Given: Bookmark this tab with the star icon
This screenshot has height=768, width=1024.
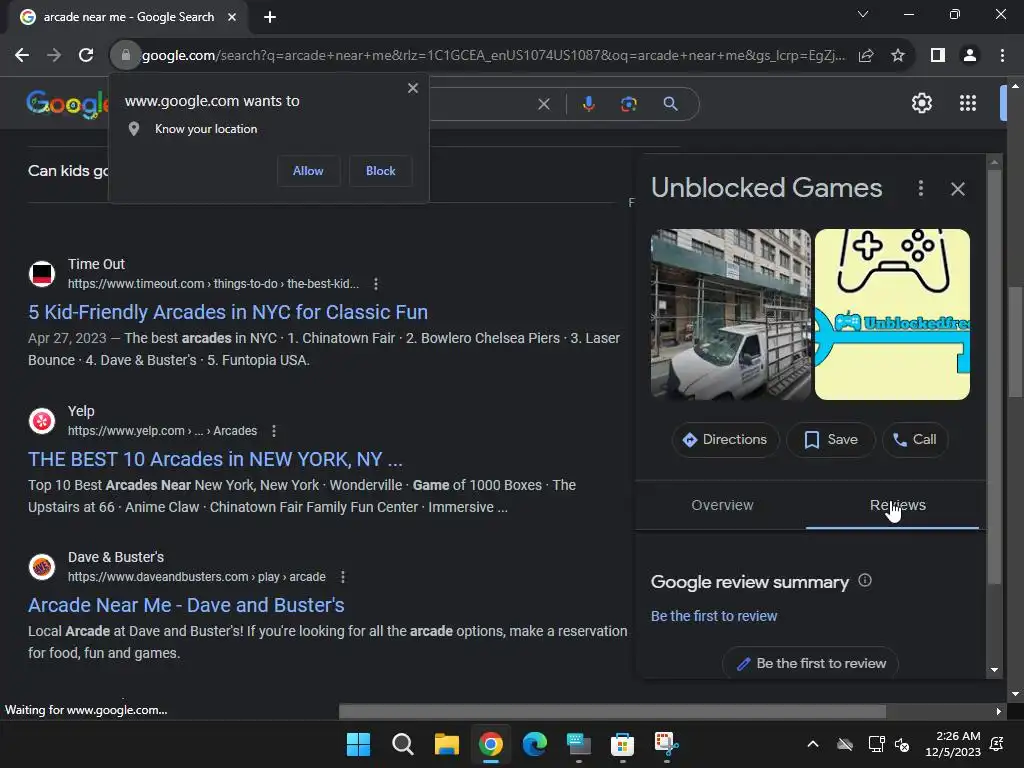Looking at the screenshot, I should point(898,56).
